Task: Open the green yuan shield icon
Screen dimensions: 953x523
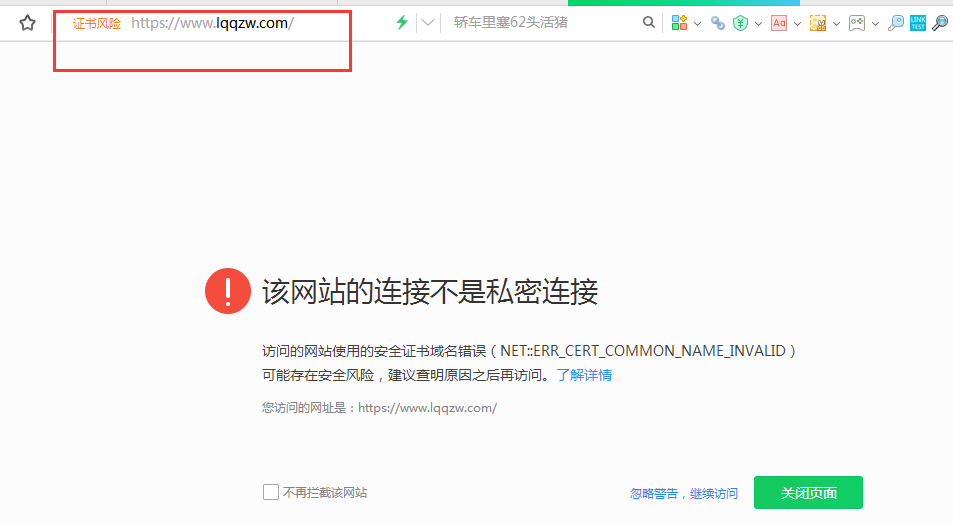Action: tap(740, 23)
